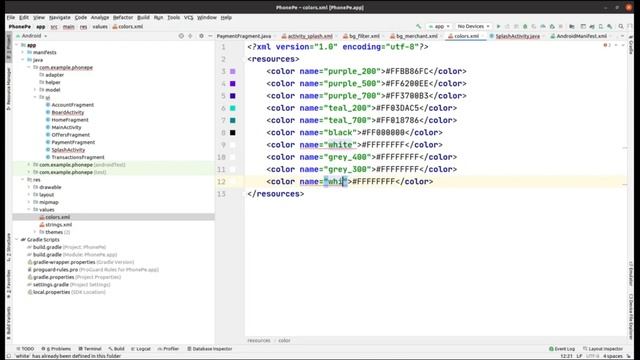Open the AccountFragment class
This screenshot has width=640, height=360.
pyautogui.click(x=72, y=105)
